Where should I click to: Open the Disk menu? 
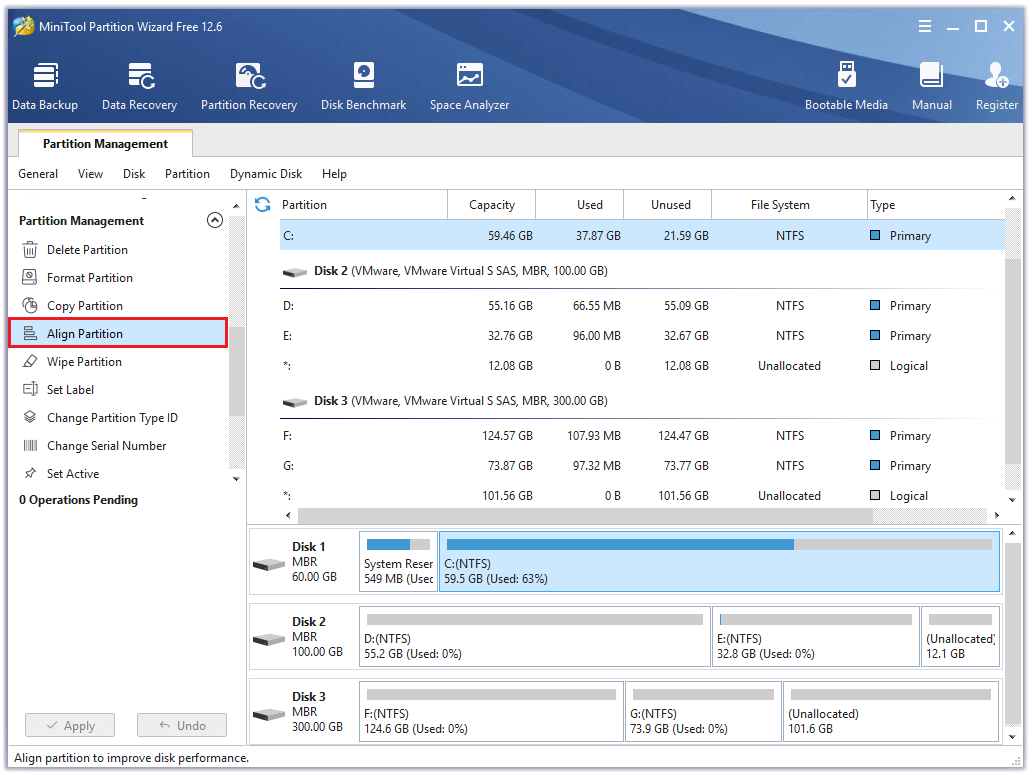[134, 174]
